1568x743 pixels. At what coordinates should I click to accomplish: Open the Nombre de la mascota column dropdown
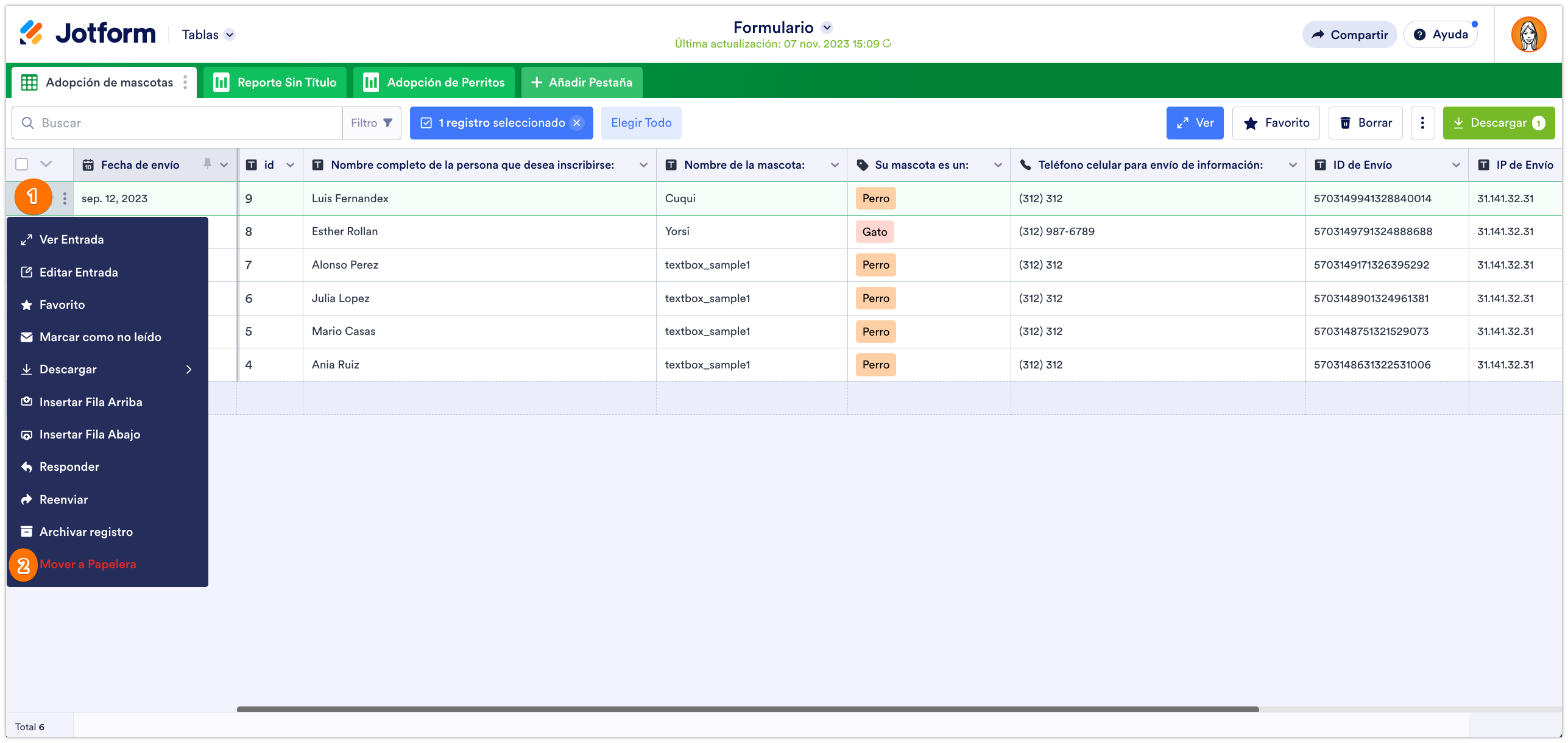point(835,165)
